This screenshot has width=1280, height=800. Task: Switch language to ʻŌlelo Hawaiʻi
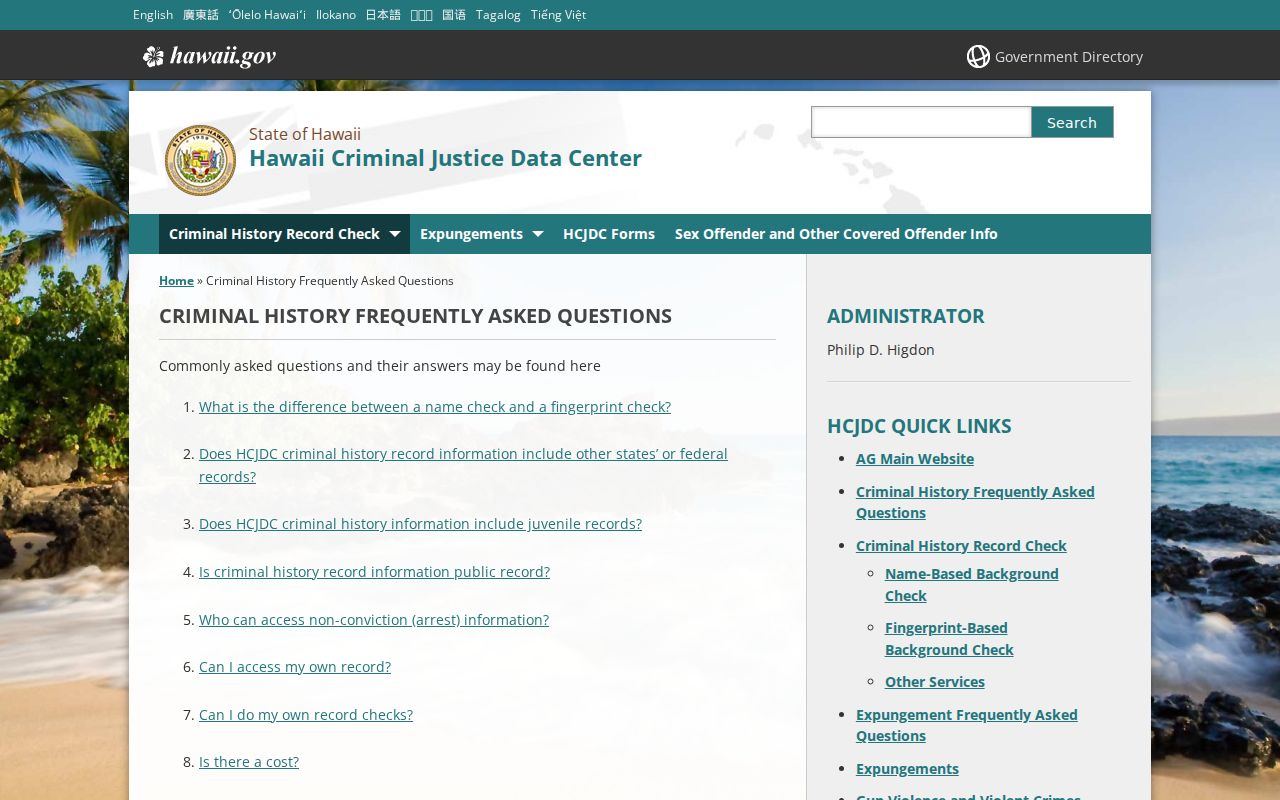point(267,15)
